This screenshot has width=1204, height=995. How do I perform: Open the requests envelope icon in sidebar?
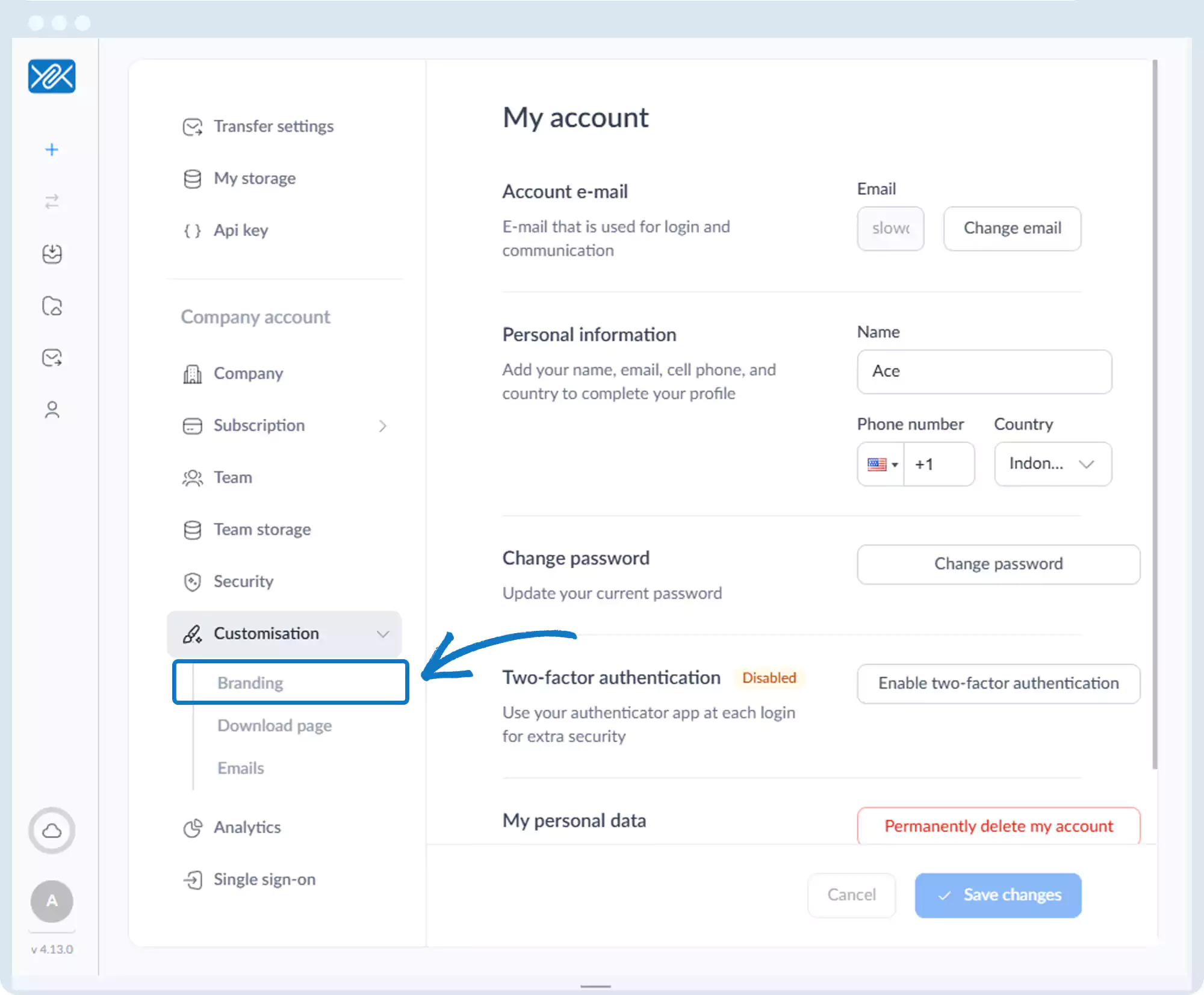pyautogui.click(x=52, y=358)
